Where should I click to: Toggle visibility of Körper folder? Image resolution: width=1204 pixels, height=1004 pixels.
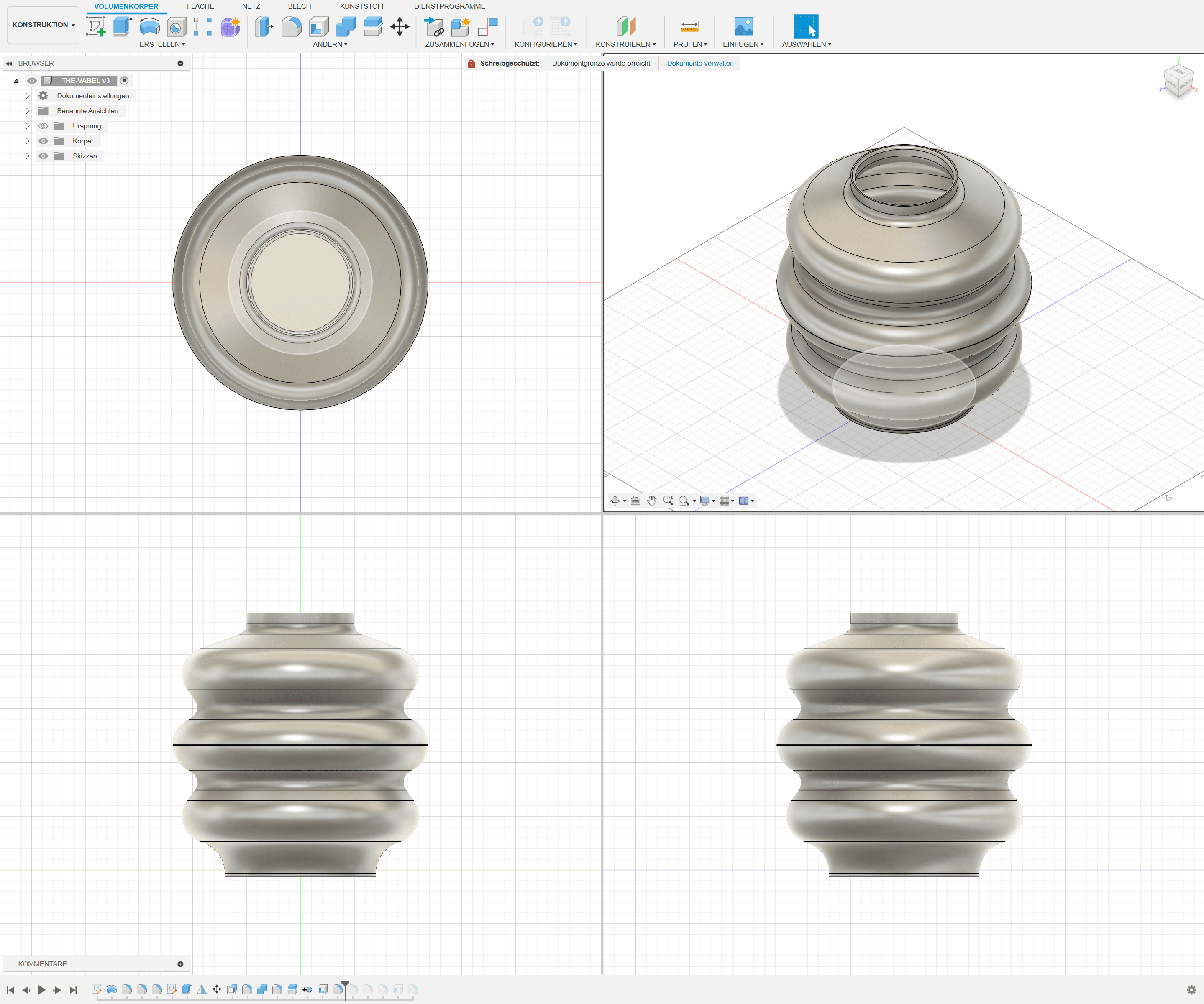(x=43, y=141)
